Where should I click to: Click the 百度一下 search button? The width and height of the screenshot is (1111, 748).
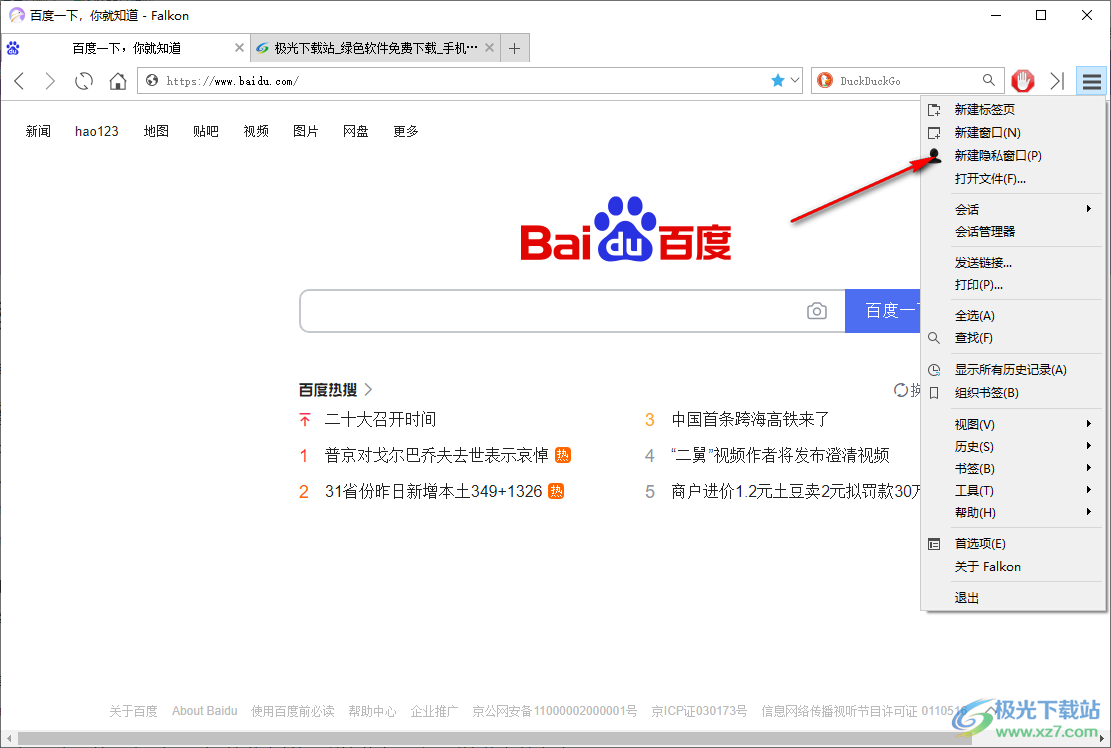pyautogui.click(x=883, y=311)
